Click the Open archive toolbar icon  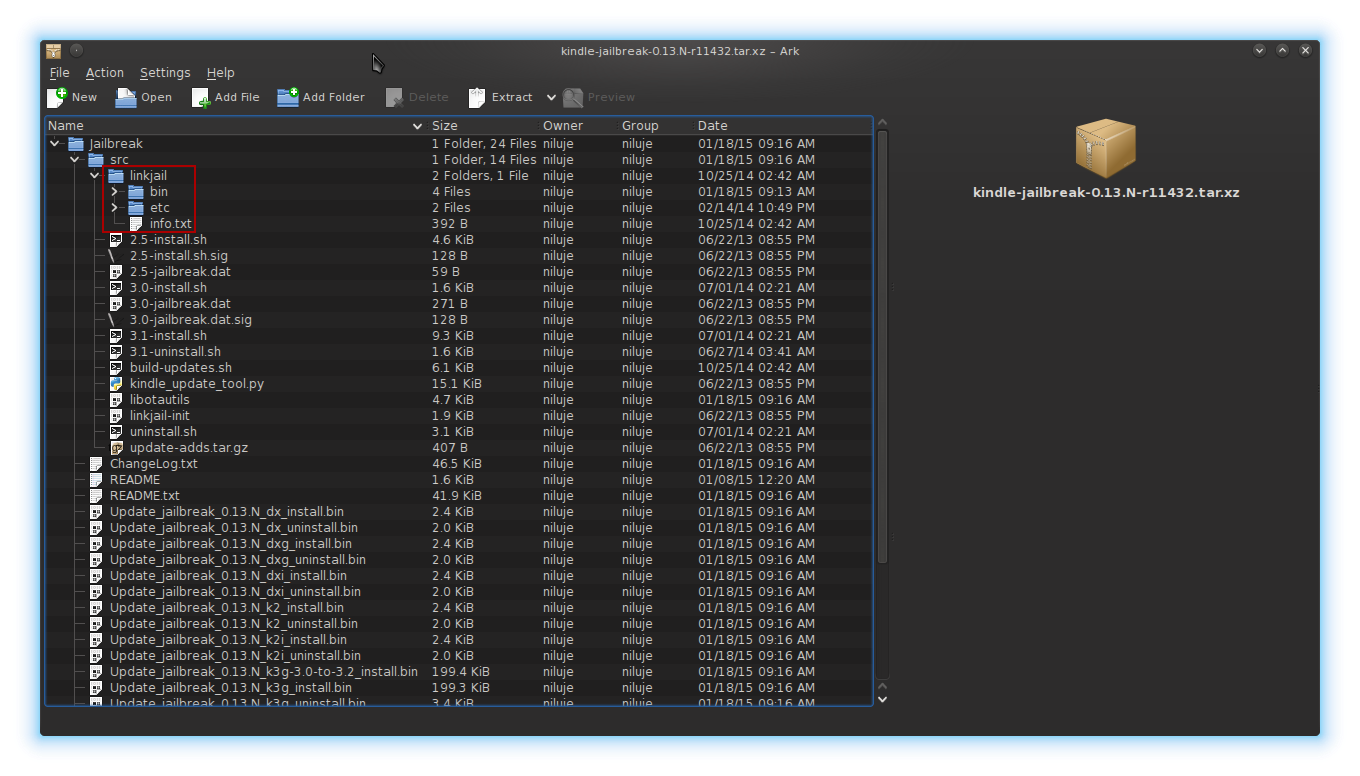pos(126,97)
